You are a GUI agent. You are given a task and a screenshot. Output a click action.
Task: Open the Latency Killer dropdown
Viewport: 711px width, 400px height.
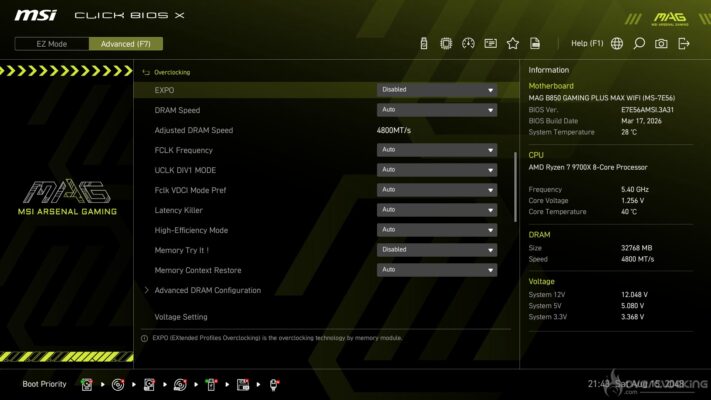437,210
